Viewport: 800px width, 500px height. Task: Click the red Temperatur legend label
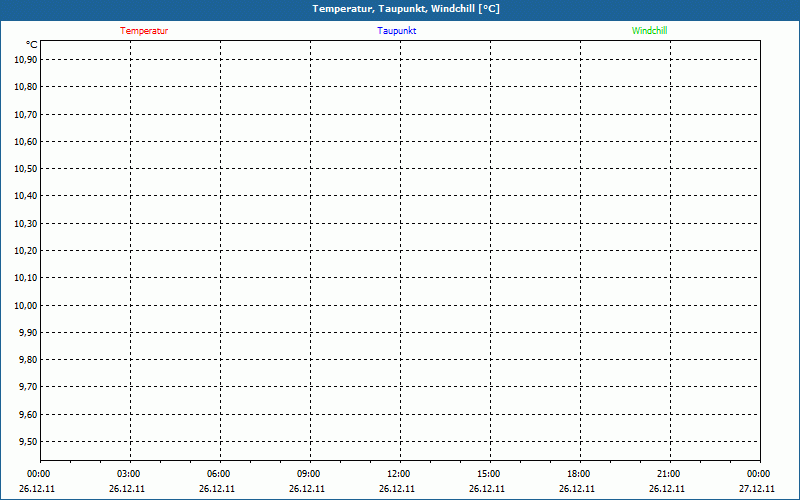(x=144, y=31)
